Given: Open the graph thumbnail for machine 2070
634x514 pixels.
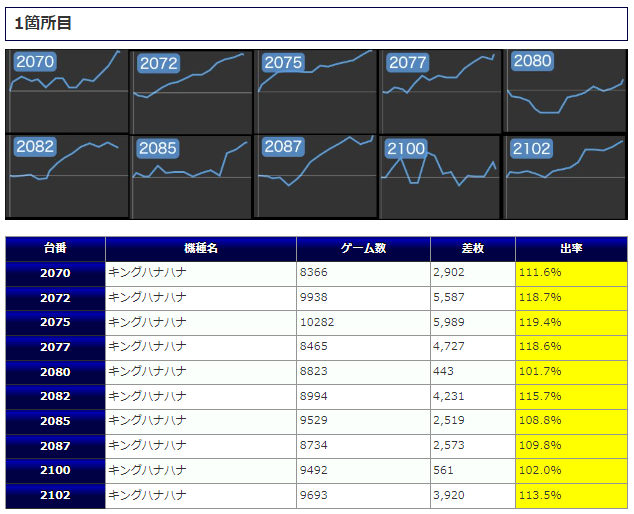Looking at the screenshot, I should tap(67, 90).
